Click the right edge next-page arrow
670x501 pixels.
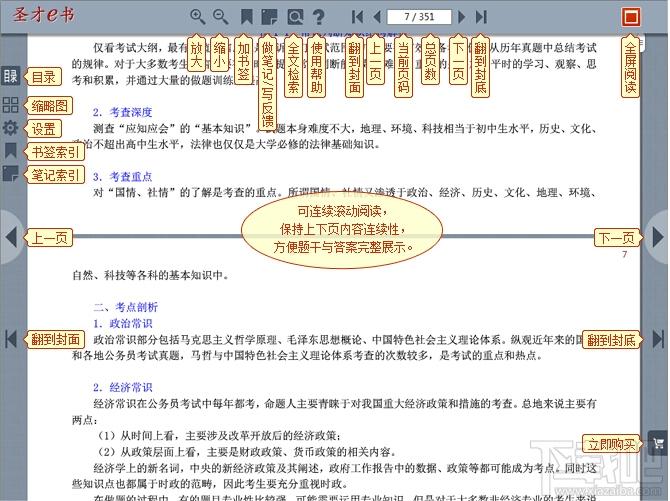(x=658, y=238)
